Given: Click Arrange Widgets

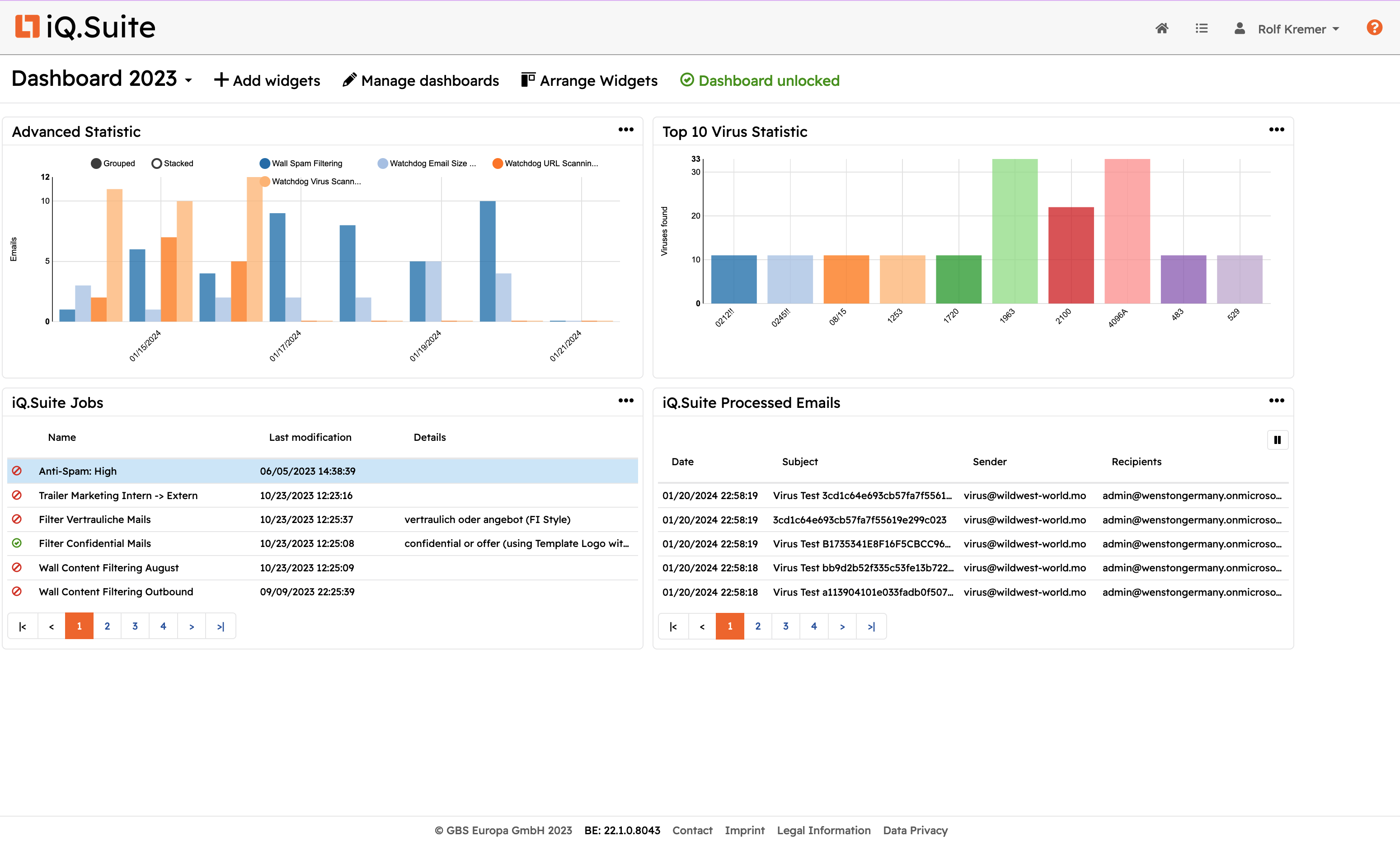Looking at the screenshot, I should (x=590, y=80).
